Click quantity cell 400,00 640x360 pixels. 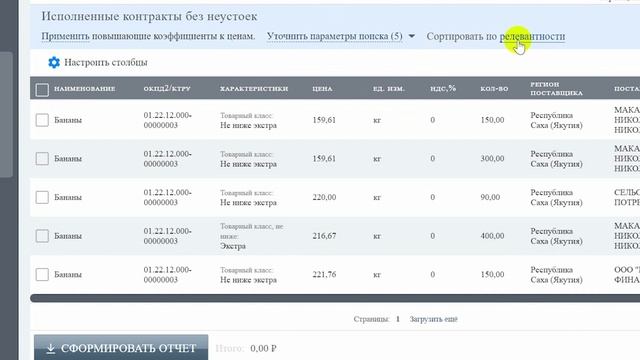click(x=492, y=236)
